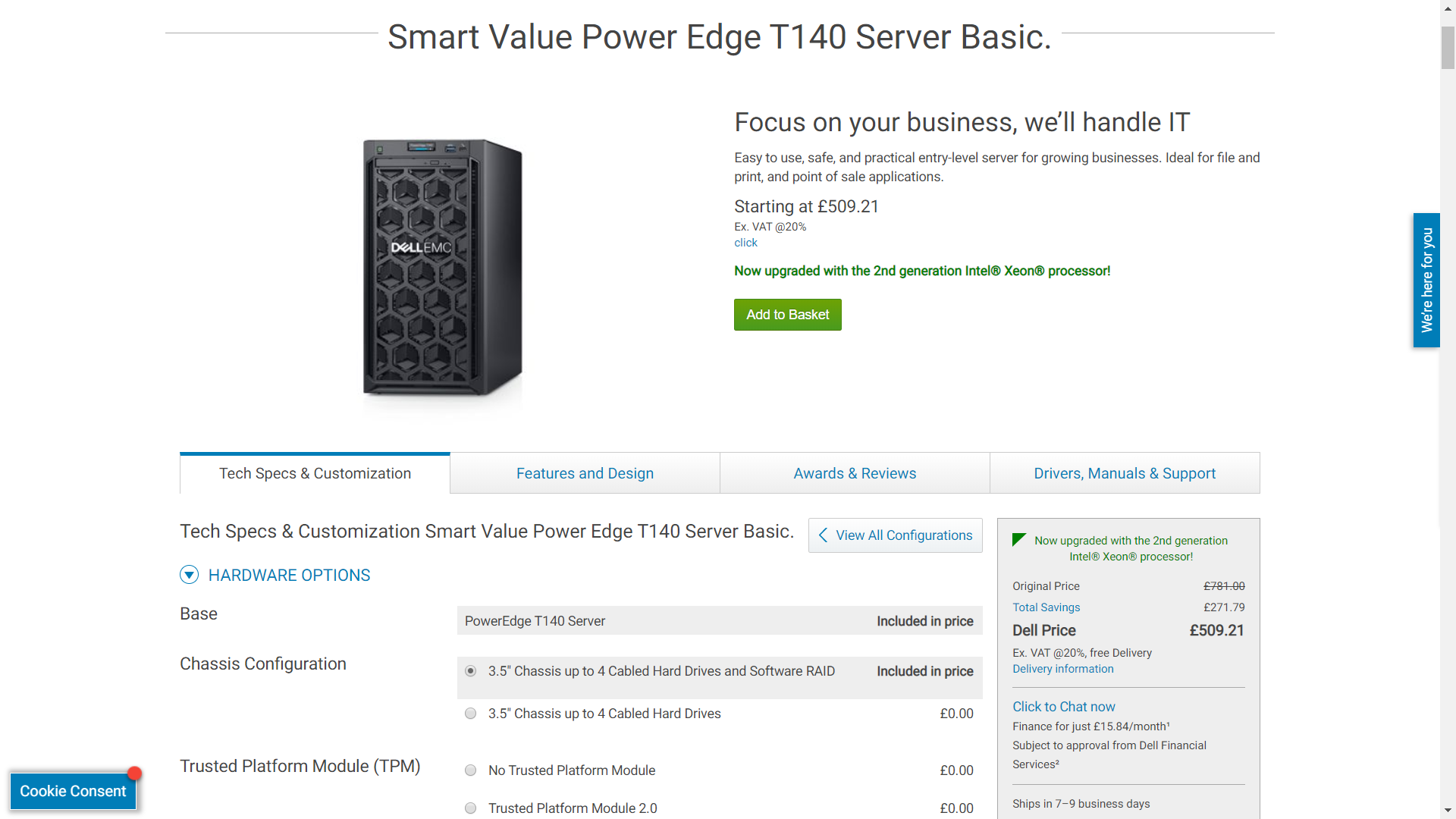Viewport: 1456px width, 819px height.
Task: Click the Dell Price £509.21 value
Action: coord(1216,630)
